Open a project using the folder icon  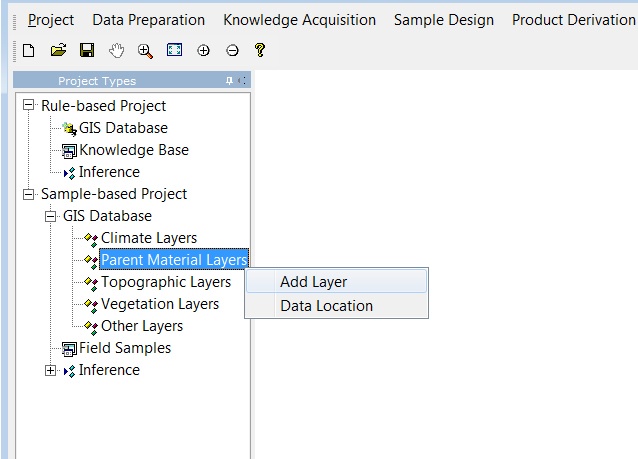pos(58,50)
